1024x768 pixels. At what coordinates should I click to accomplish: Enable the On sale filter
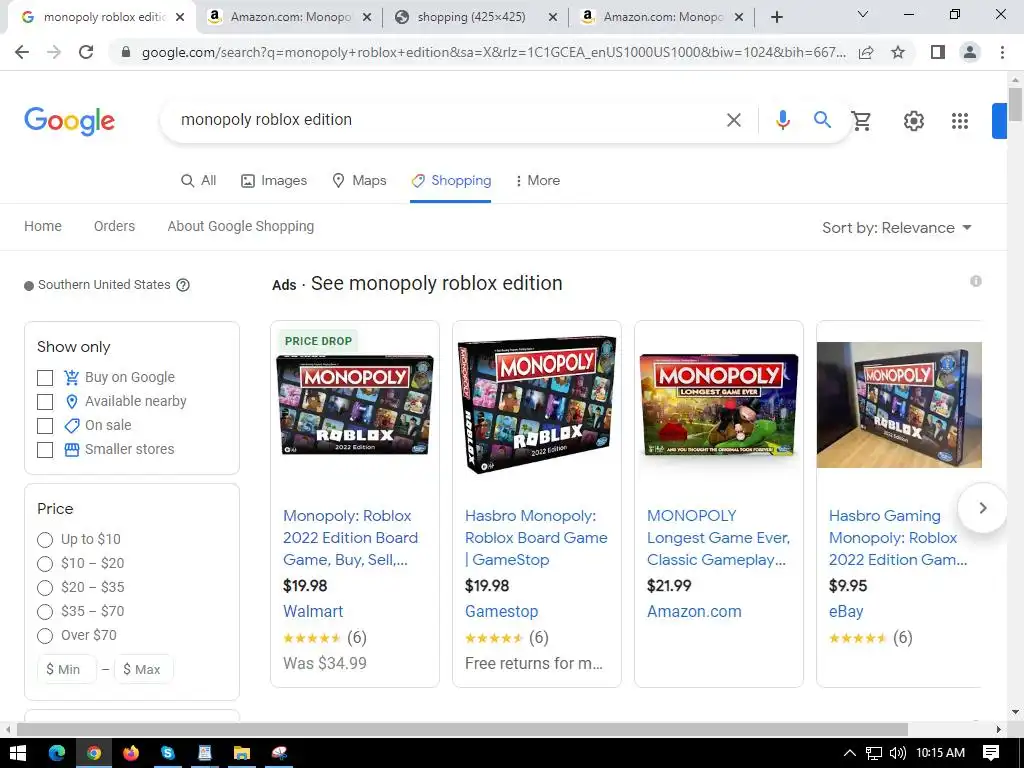(x=45, y=426)
